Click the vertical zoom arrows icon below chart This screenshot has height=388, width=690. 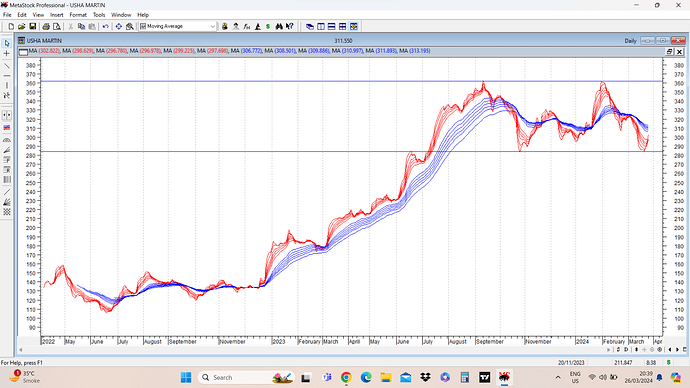(x=636, y=350)
